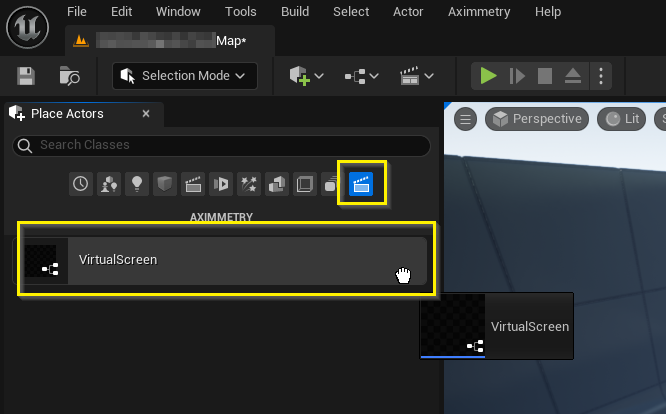Click the Unreal Engine logo icon
The height and width of the screenshot is (414, 666).
[28, 28]
